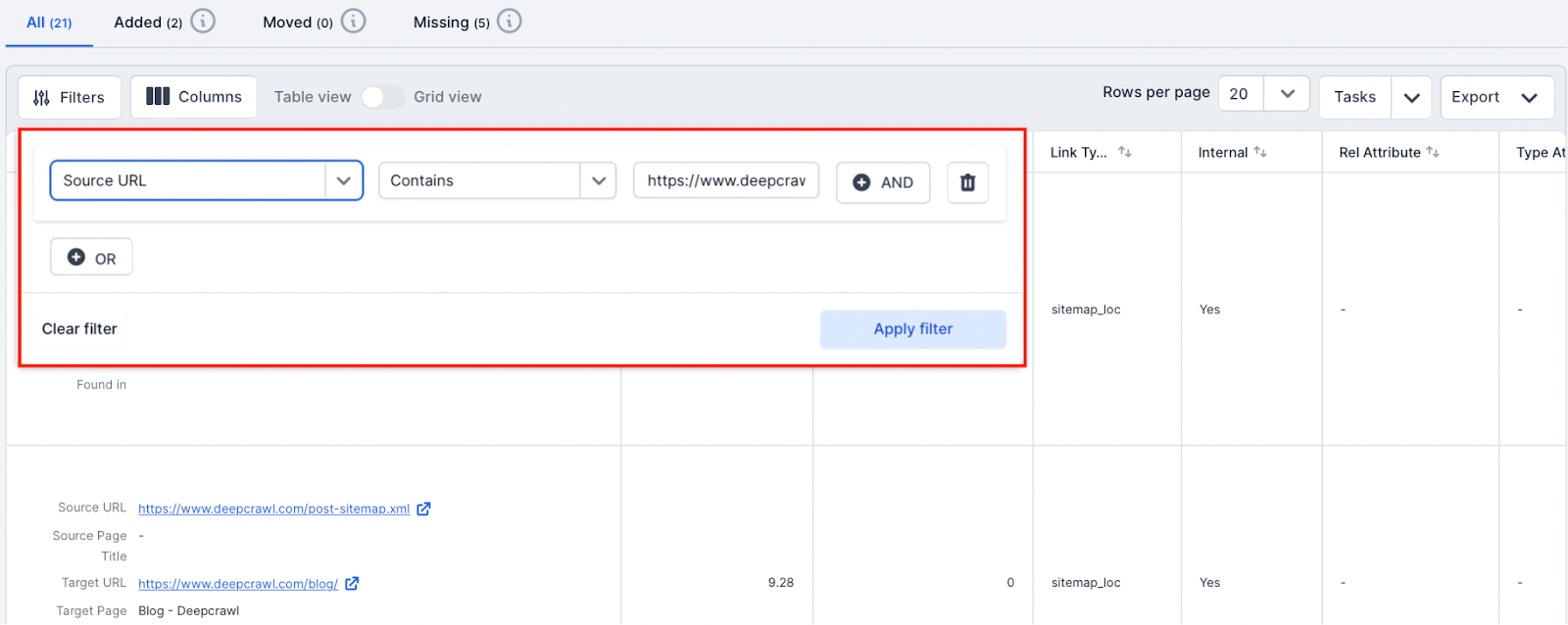The height and width of the screenshot is (625, 1568).
Task: Click info icon next to Moved tab
Action: click(353, 21)
